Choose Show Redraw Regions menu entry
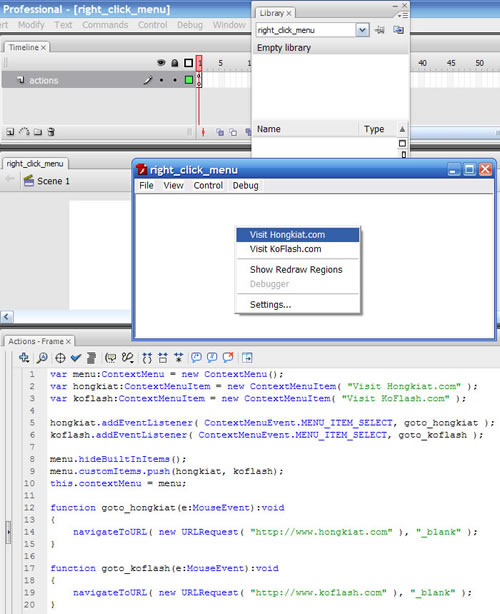This screenshot has width=500, height=614. [x=298, y=269]
